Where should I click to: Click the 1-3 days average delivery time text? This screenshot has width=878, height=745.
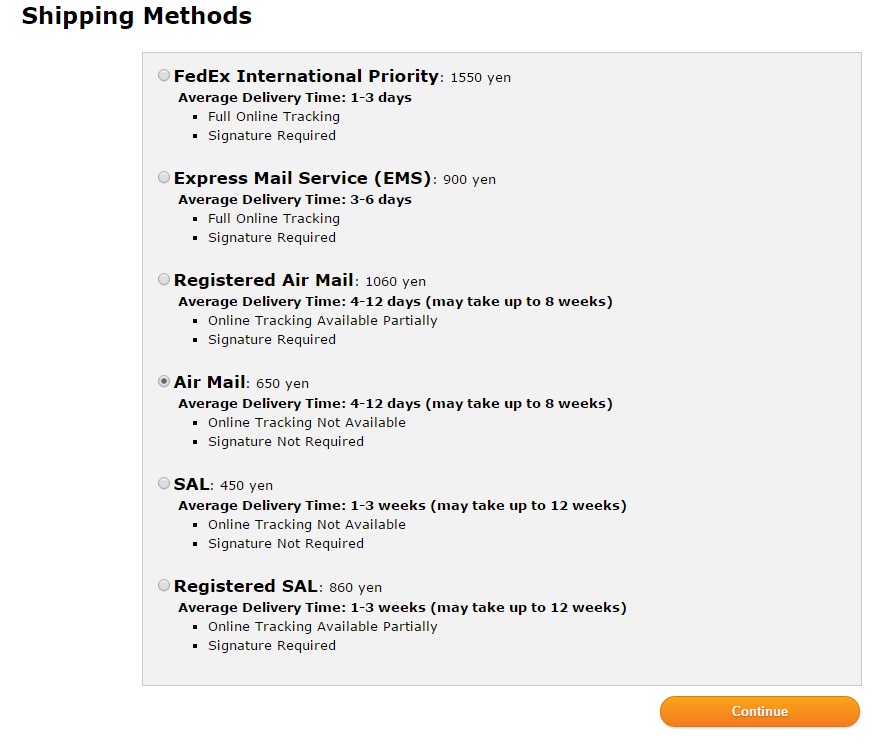click(295, 98)
